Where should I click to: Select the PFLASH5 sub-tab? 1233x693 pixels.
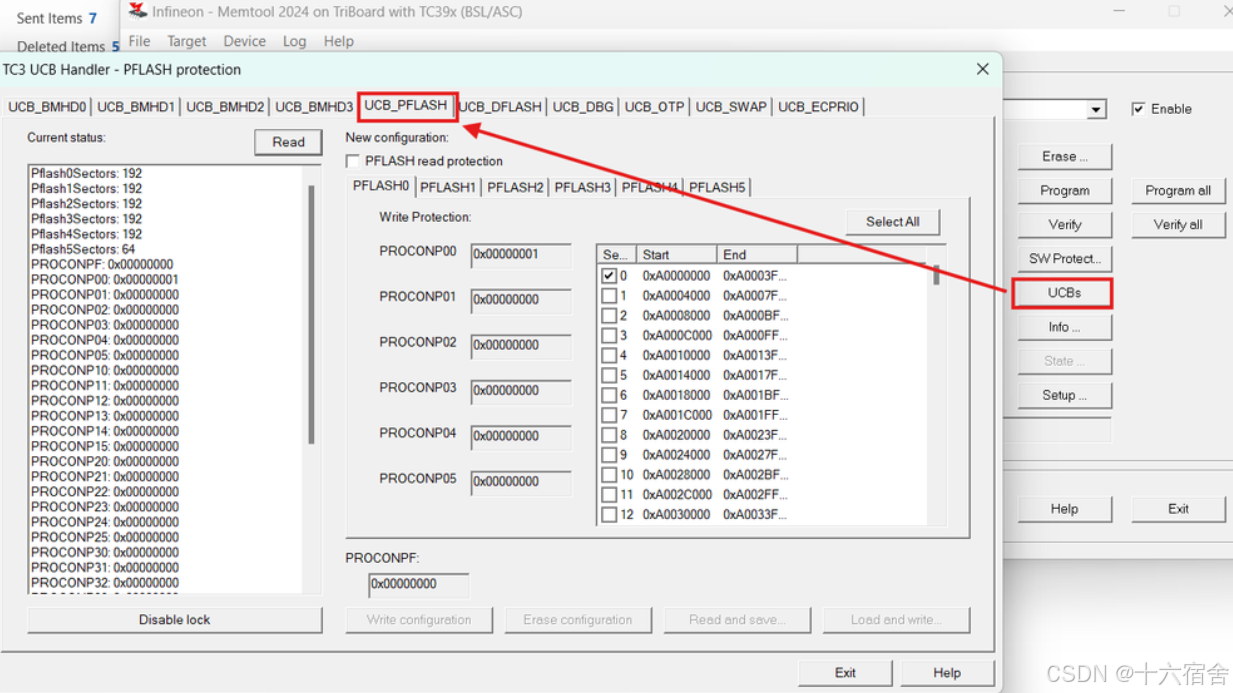pos(717,187)
